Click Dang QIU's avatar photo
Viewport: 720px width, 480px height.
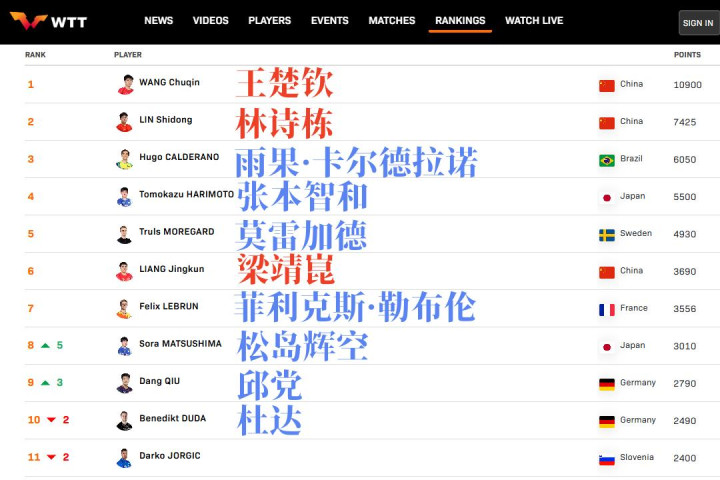[x=124, y=383]
